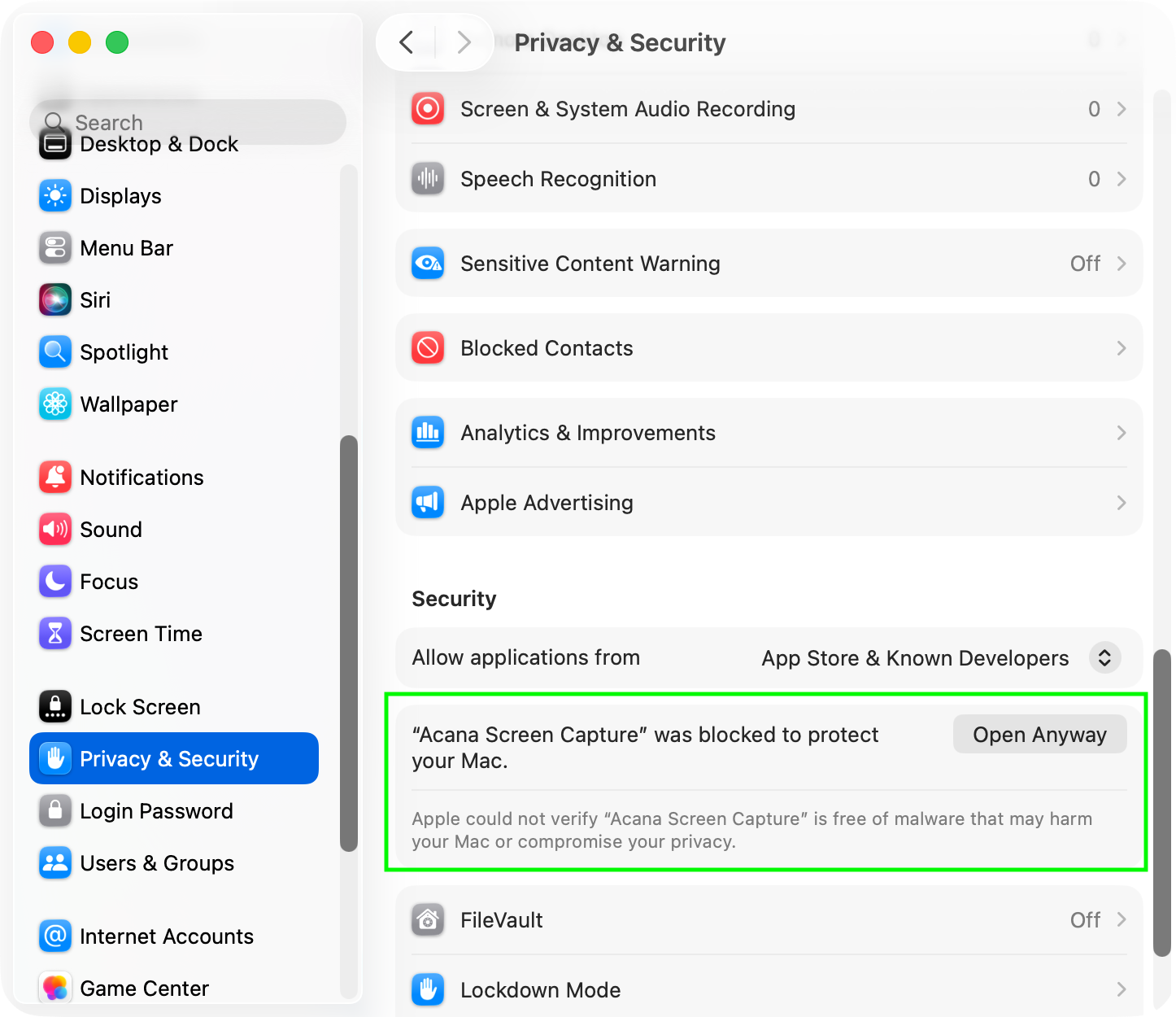Click the Apple Advertising megaphone icon
Viewport: 1176px width, 1017px height.
pyautogui.click(x=428, y=503)
